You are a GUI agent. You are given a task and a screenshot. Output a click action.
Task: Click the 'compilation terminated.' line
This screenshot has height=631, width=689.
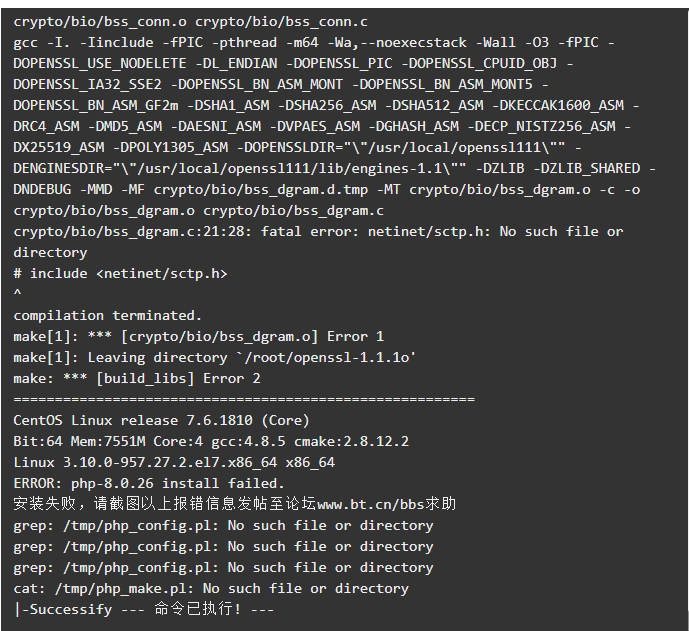click(107, 316)
